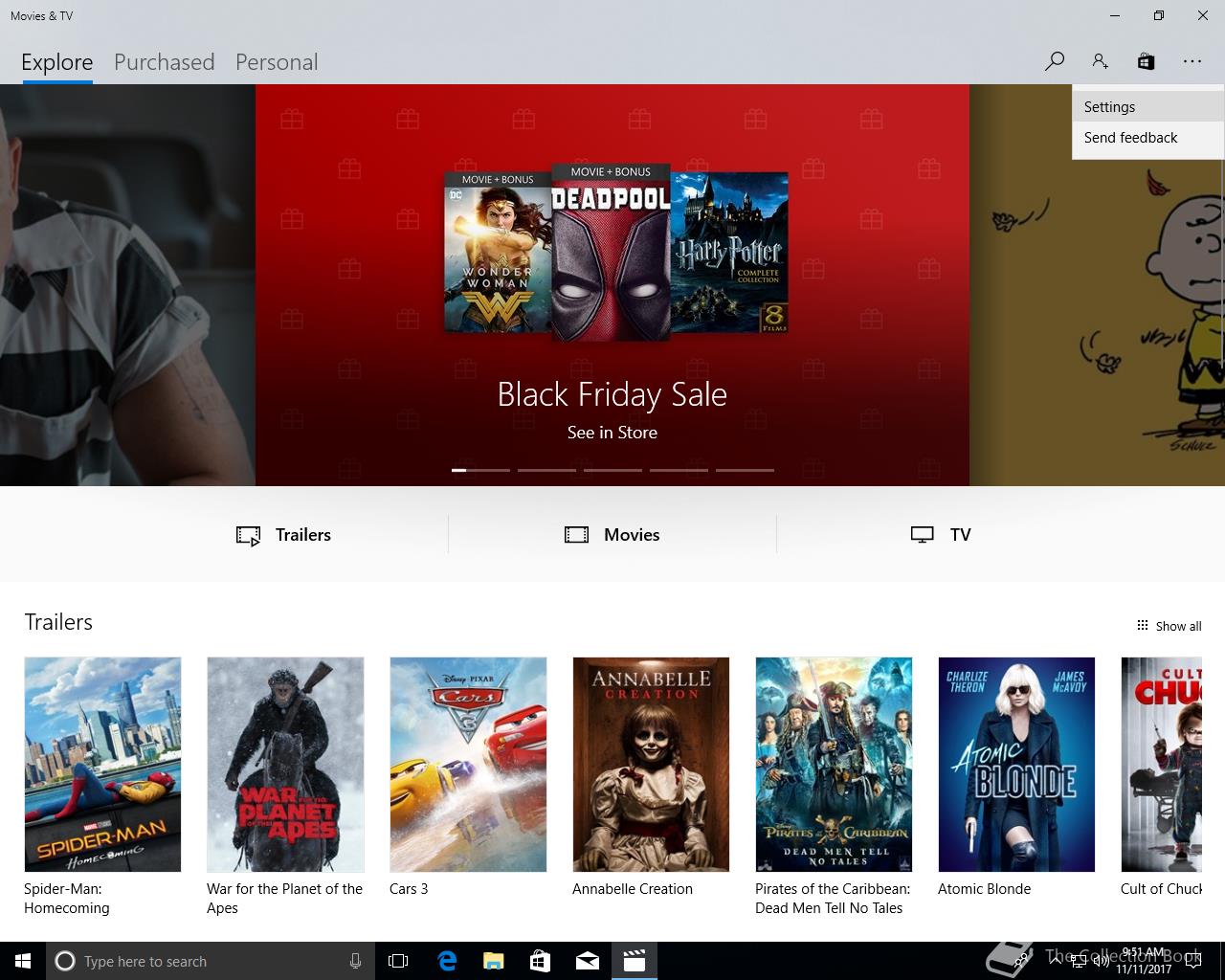Open the Trailers category label
The image size is (1225, 980).
pos(303,535)
